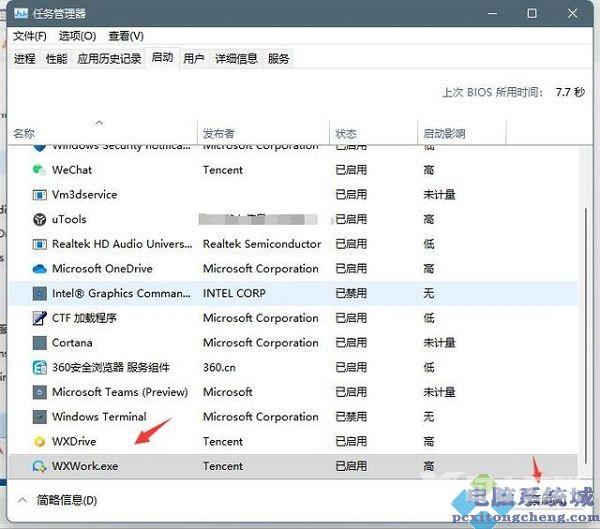Click Tencent publisher in WeChat row

tap(223, 170)
